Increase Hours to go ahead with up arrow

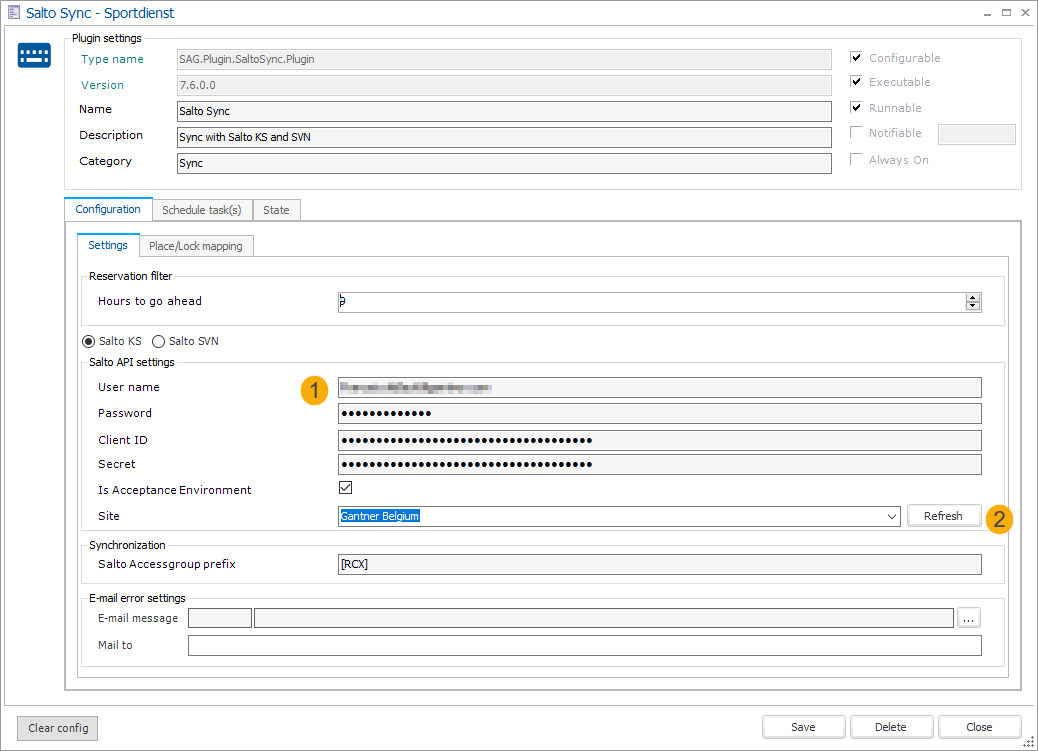coord(972,298)
